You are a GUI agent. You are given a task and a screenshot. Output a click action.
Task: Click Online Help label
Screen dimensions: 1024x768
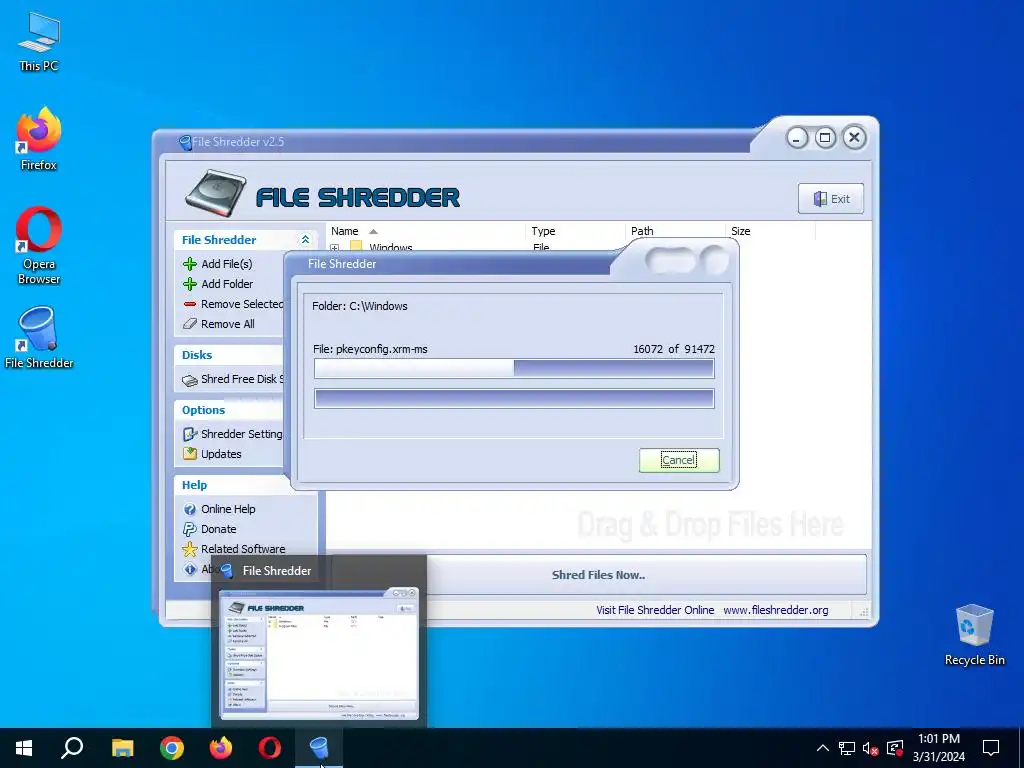[228, 509]
